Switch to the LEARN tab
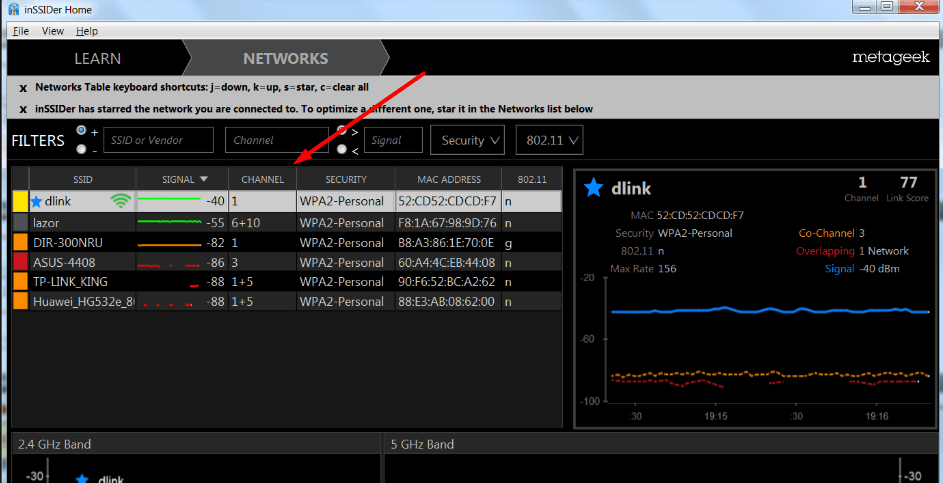The width and height of the screenshot is (943, 483). click(x=97, y=58)
